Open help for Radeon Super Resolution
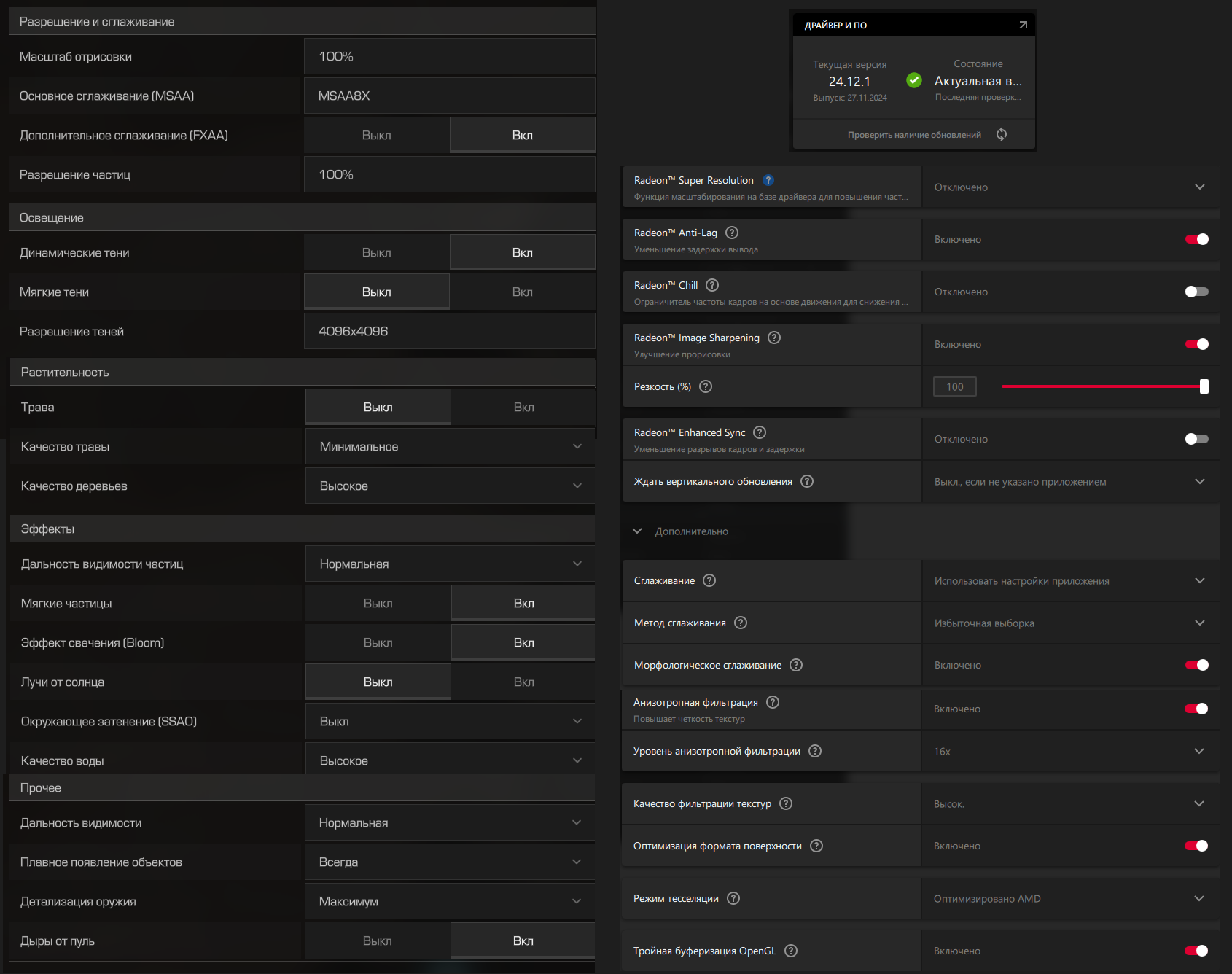The height and width of the screenshot is (974, 1232). pyautogui.click(x=768, y=180)
